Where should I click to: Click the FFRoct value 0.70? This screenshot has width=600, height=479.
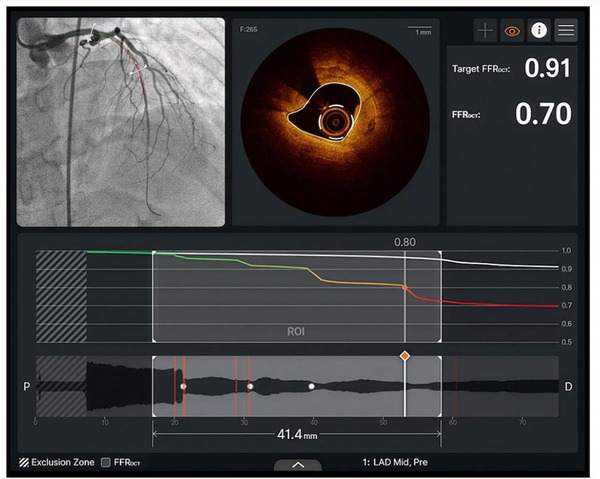543,114
